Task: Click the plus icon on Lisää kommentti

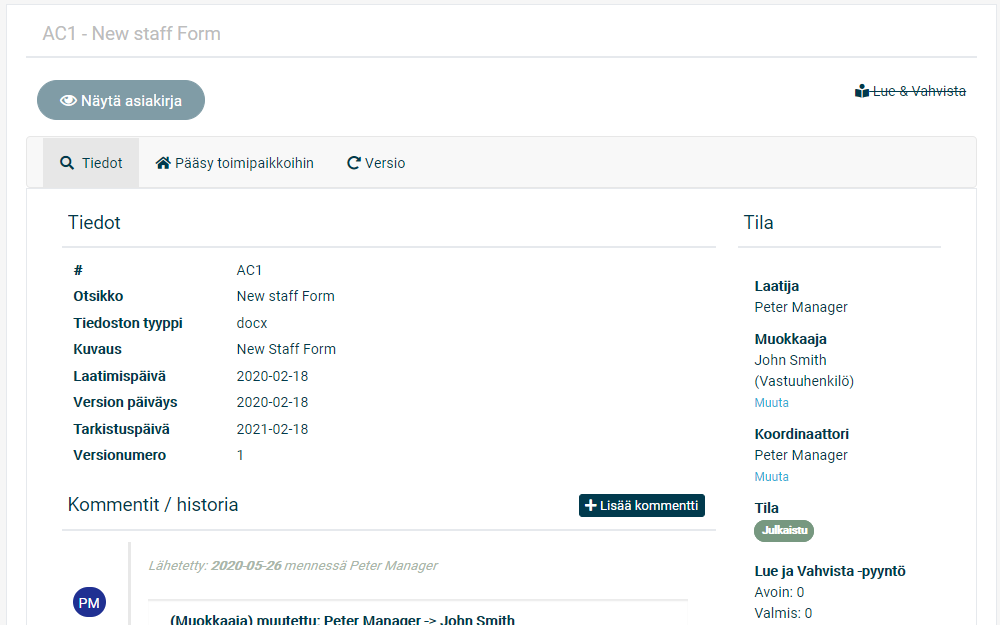Action: point(591,505)
